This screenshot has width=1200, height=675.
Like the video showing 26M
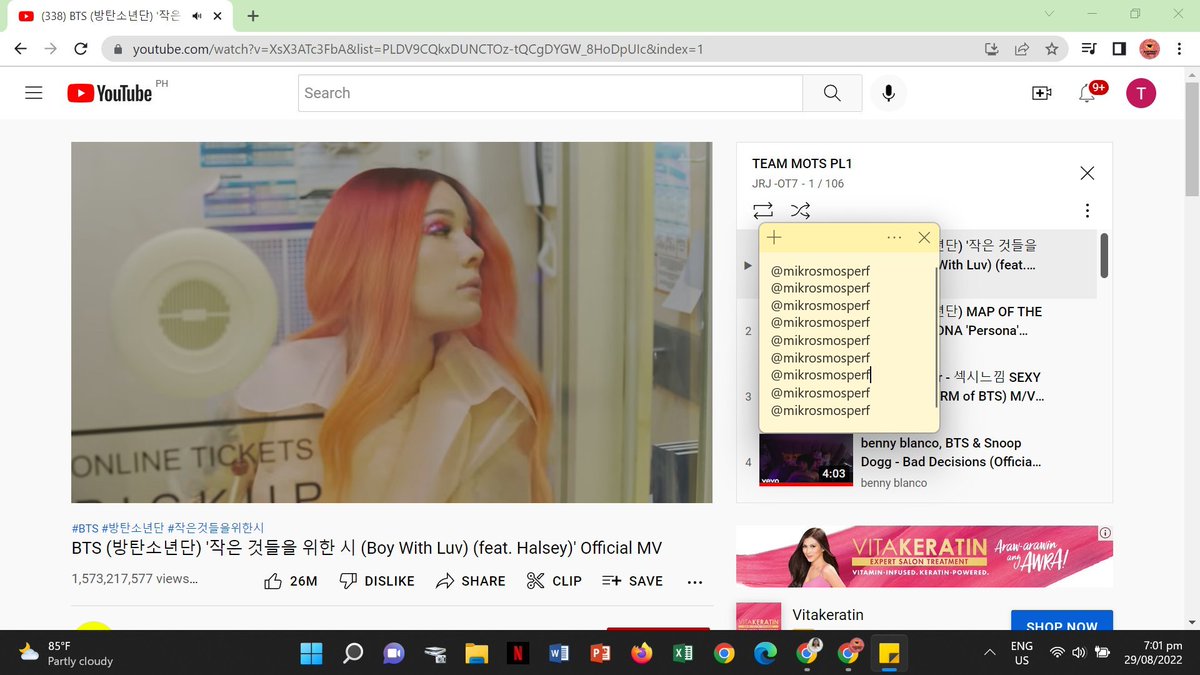(x=290, y=581)
